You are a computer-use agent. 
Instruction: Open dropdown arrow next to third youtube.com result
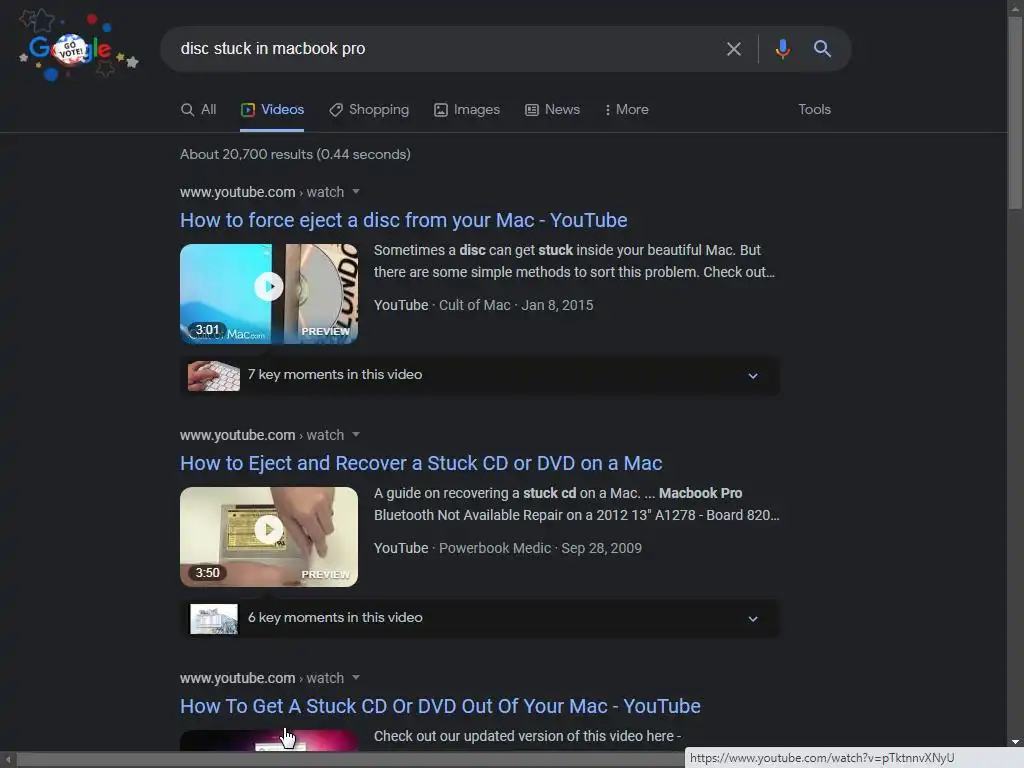pos(356,678)
